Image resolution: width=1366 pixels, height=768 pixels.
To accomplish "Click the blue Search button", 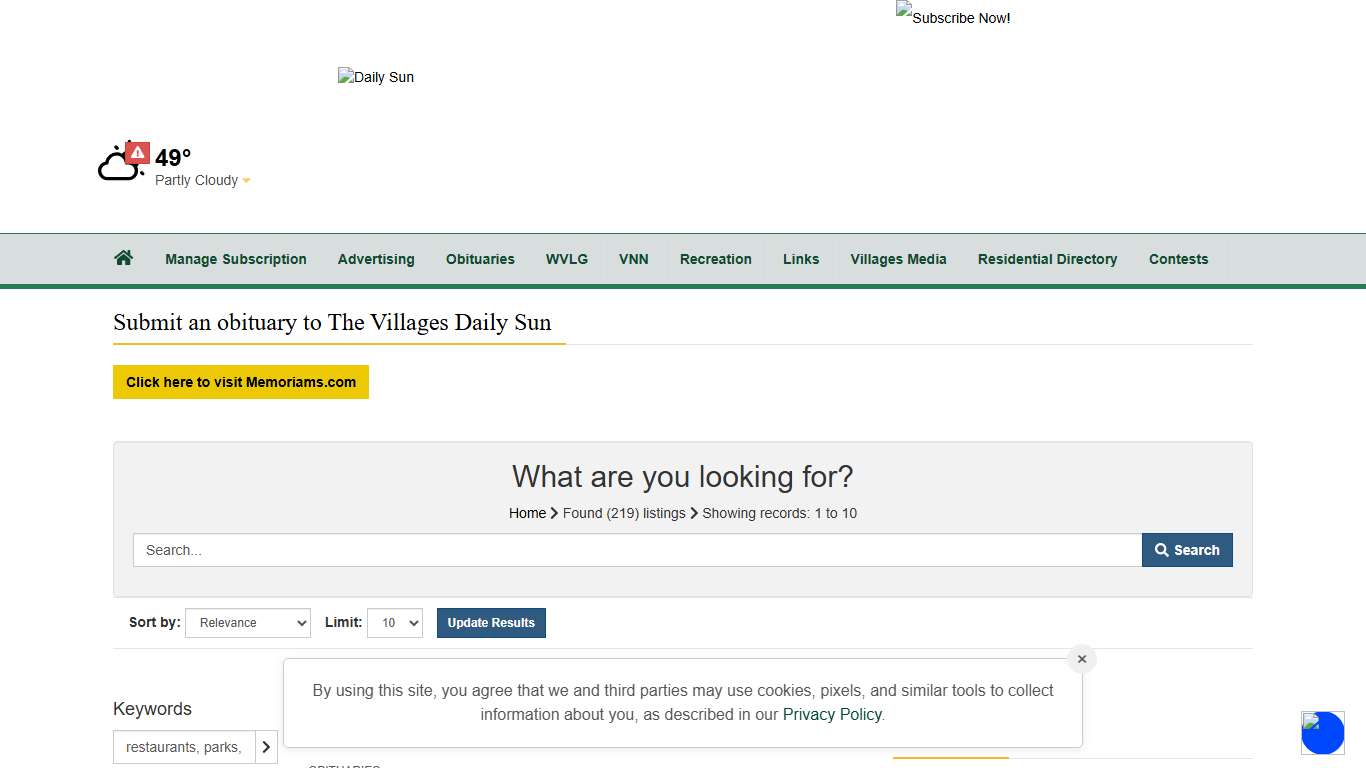I will point(1187,550).
